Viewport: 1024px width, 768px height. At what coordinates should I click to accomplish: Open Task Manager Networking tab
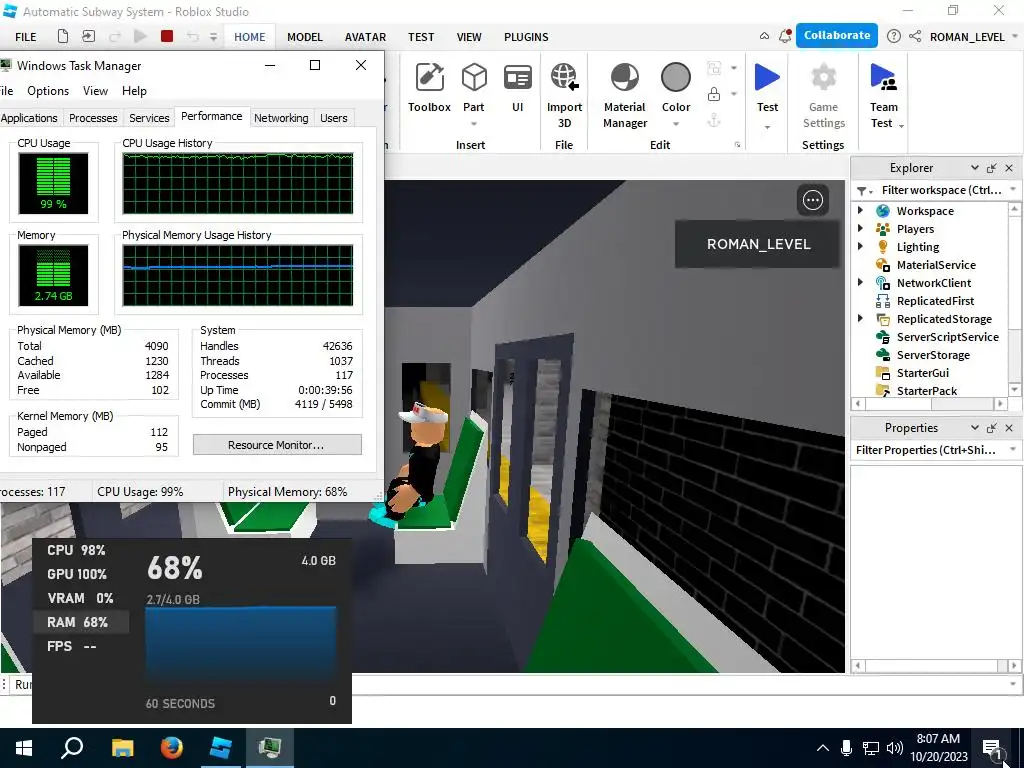pos(281,118)
